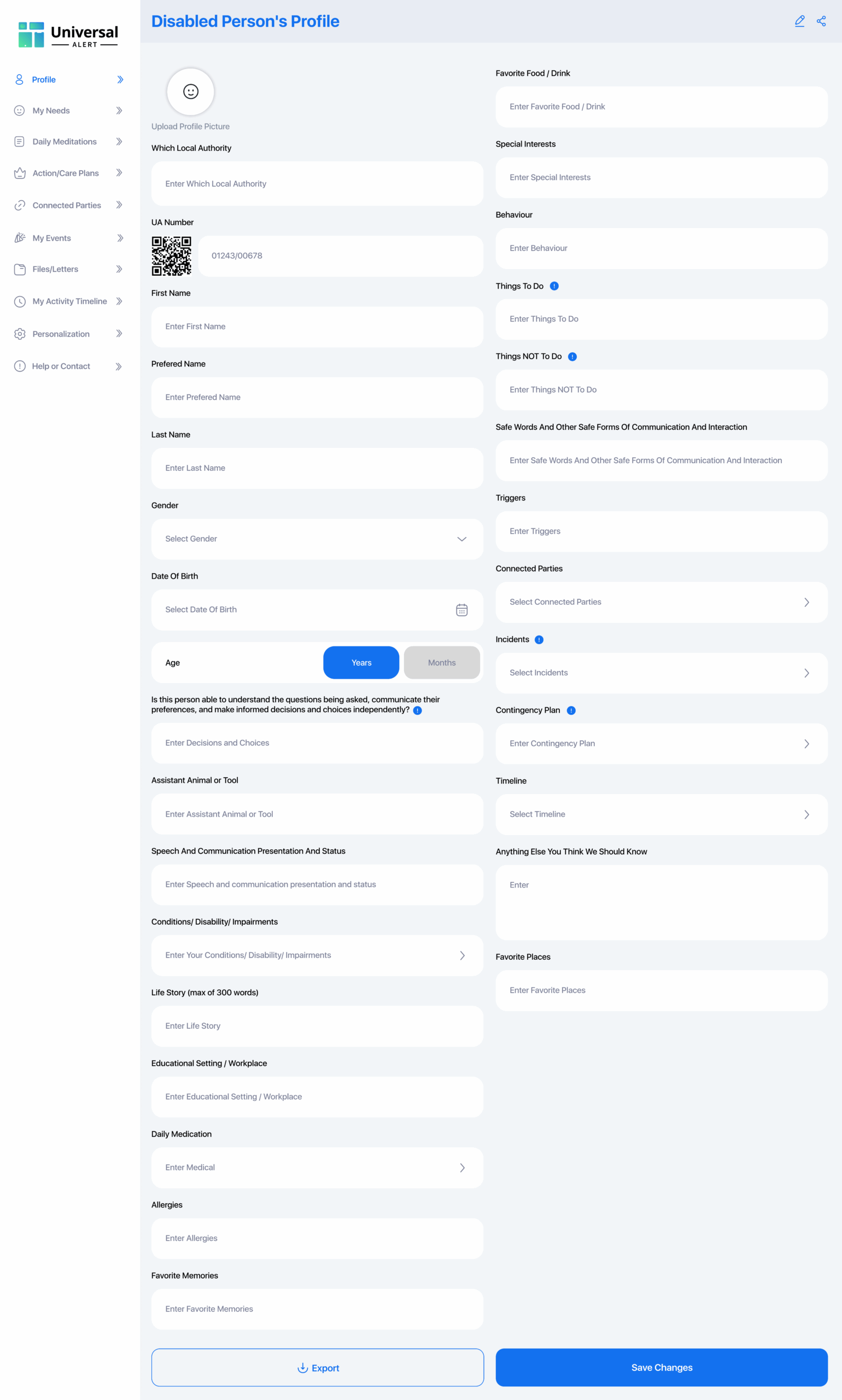Click the share icon in header
This screenshot has height=1400, width=842.
(x=821, y=21)
